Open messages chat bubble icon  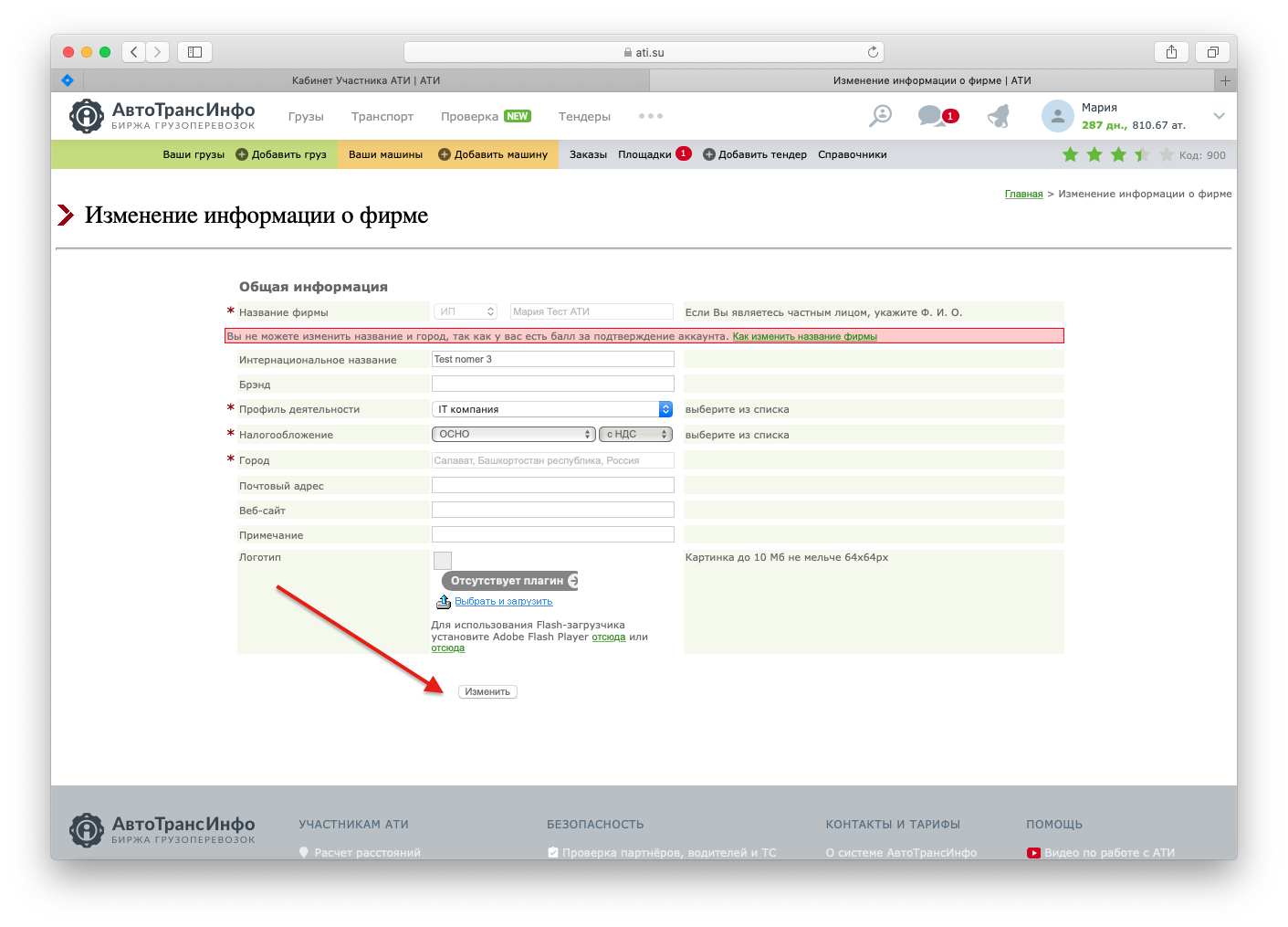point(931,115)
